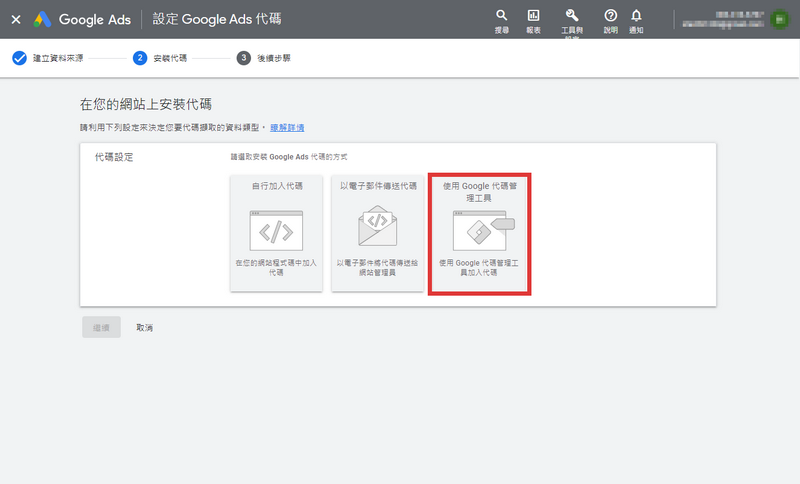The width and height of the screenshot is (800, 484).
Task: Click the 在您的網站程式碼中加入代碼 description
Action: [x=276, y=268]
